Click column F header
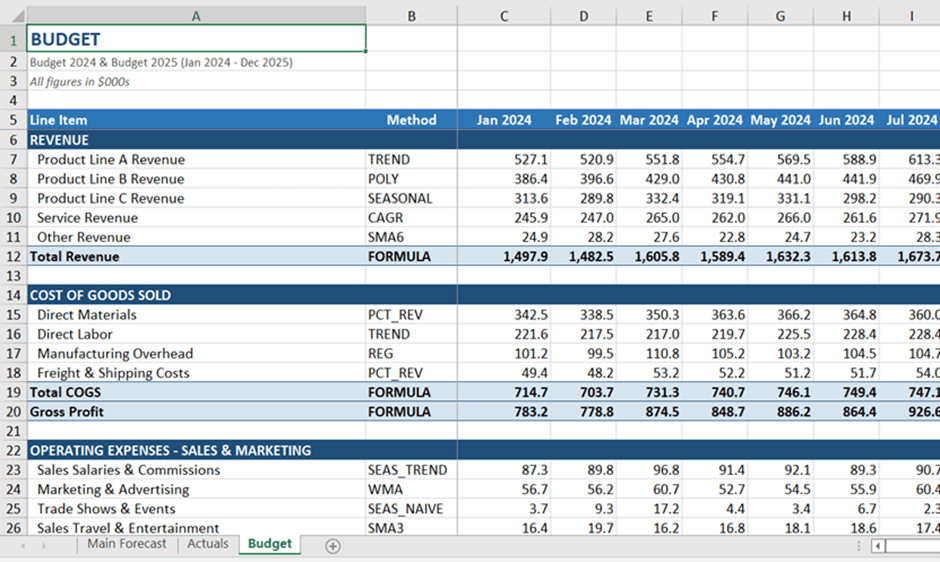940x562 pixels. pyautogui.click(x=714, y=16)
